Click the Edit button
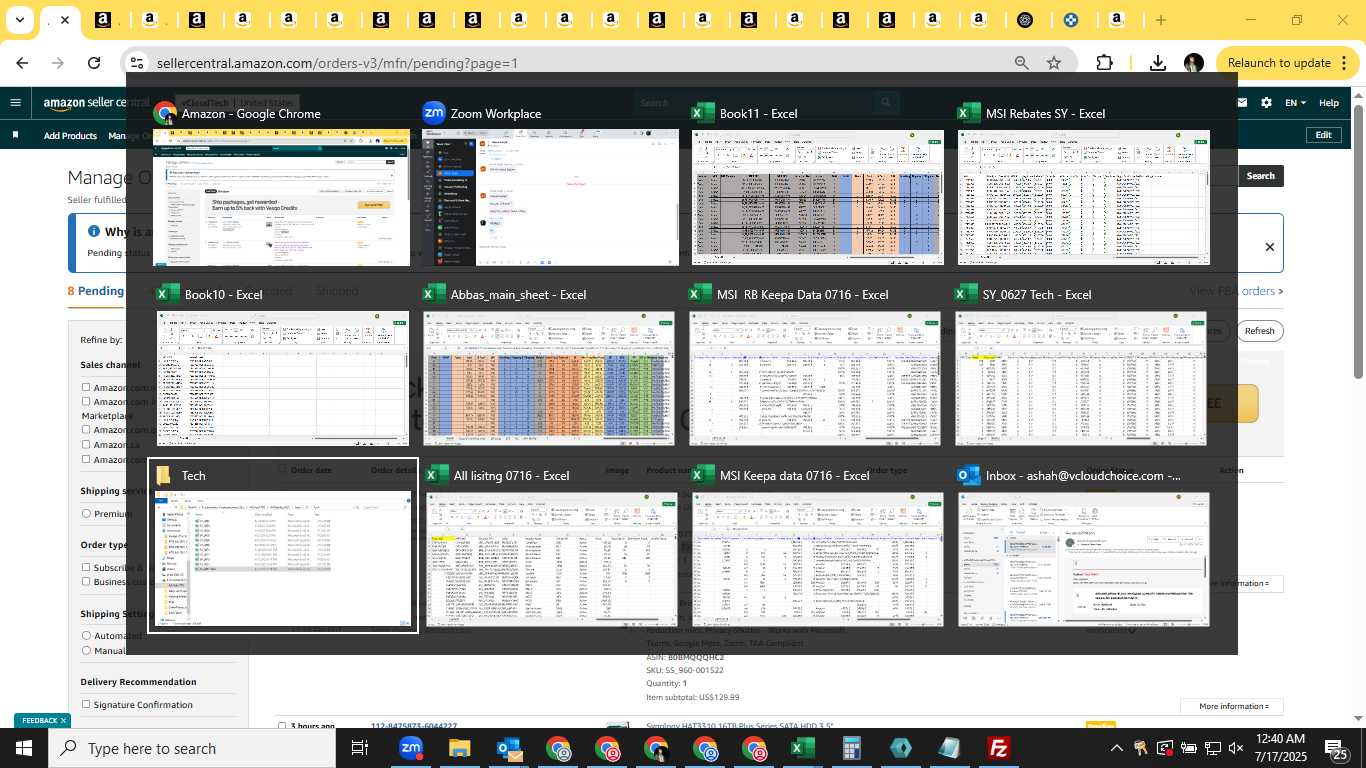The height and width of the screenshot is (768, 1366). coord(1323,135)
